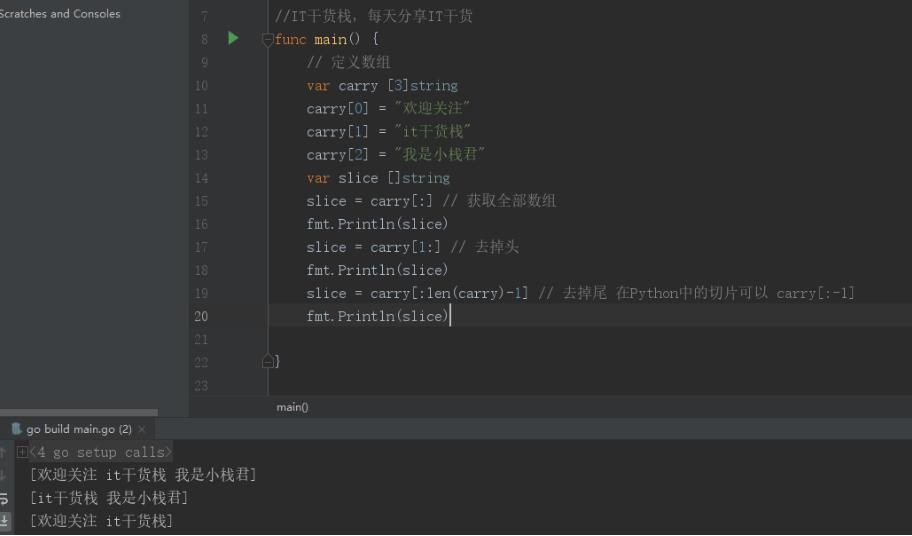
Task: Toggle soft-wrap in the run console
Action: (4, 498)
